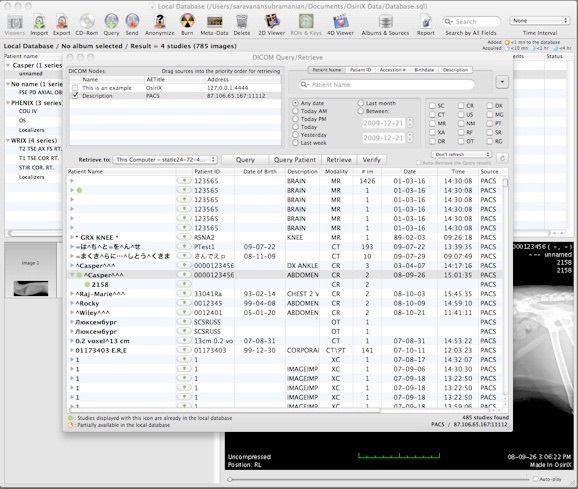Expand the GRX KNEE patient row
578x489 pixels.
click(72, 237)
